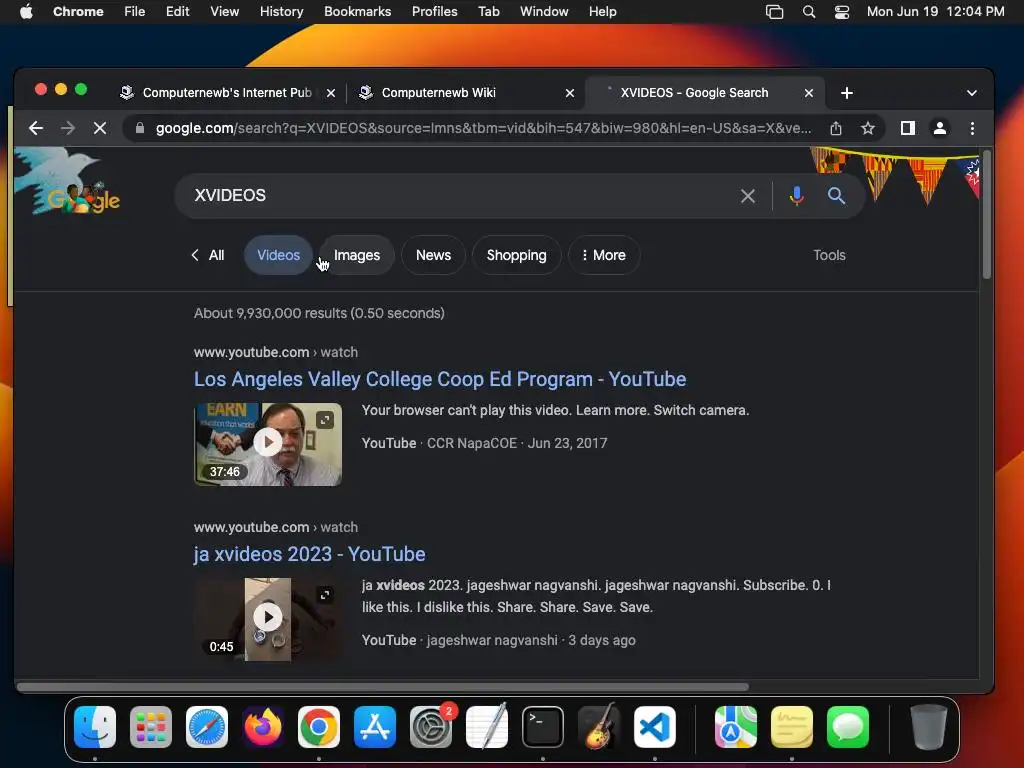Select the Videos filter chip

coord(278,255)
